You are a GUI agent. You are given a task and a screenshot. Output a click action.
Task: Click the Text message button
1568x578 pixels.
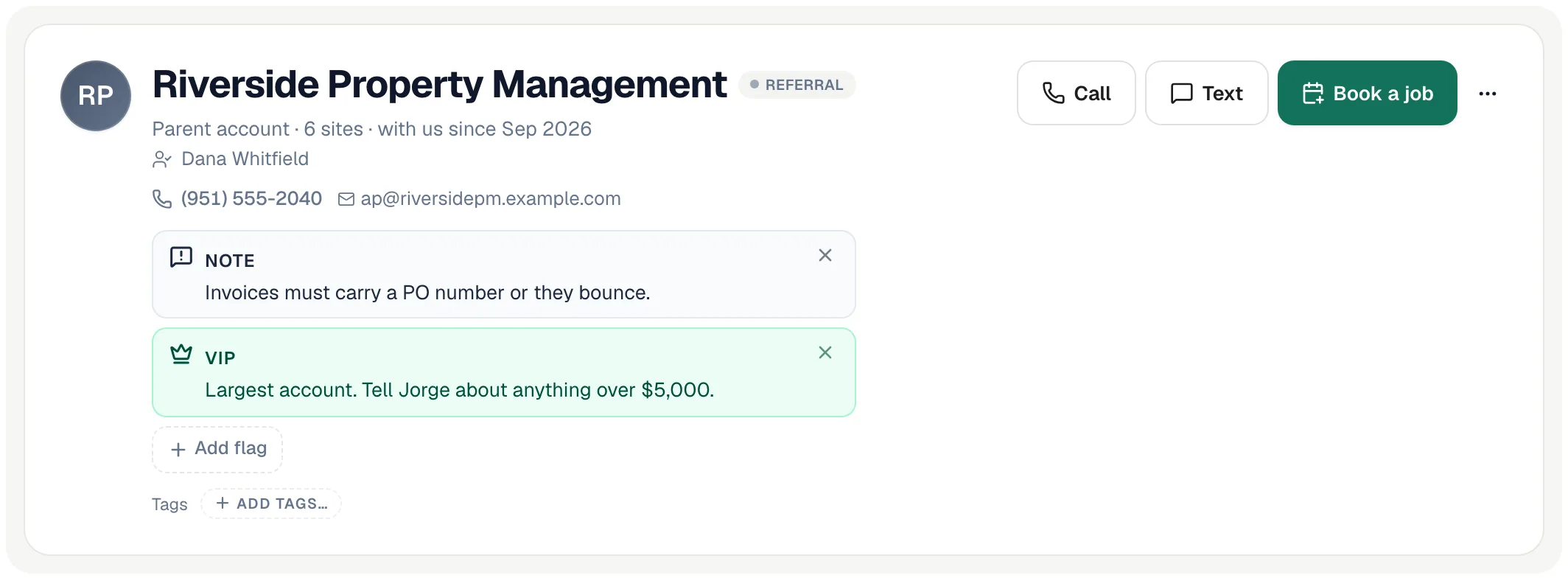pyautogui.click(x=1207, y=93)
